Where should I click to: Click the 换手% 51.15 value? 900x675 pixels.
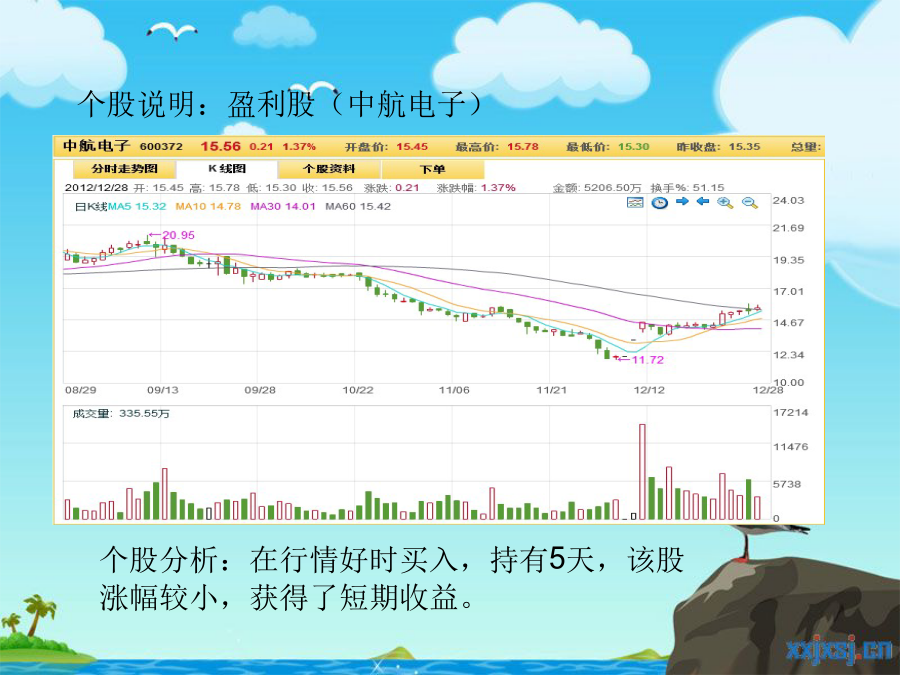pyautogui.click(x=708, y=188)
